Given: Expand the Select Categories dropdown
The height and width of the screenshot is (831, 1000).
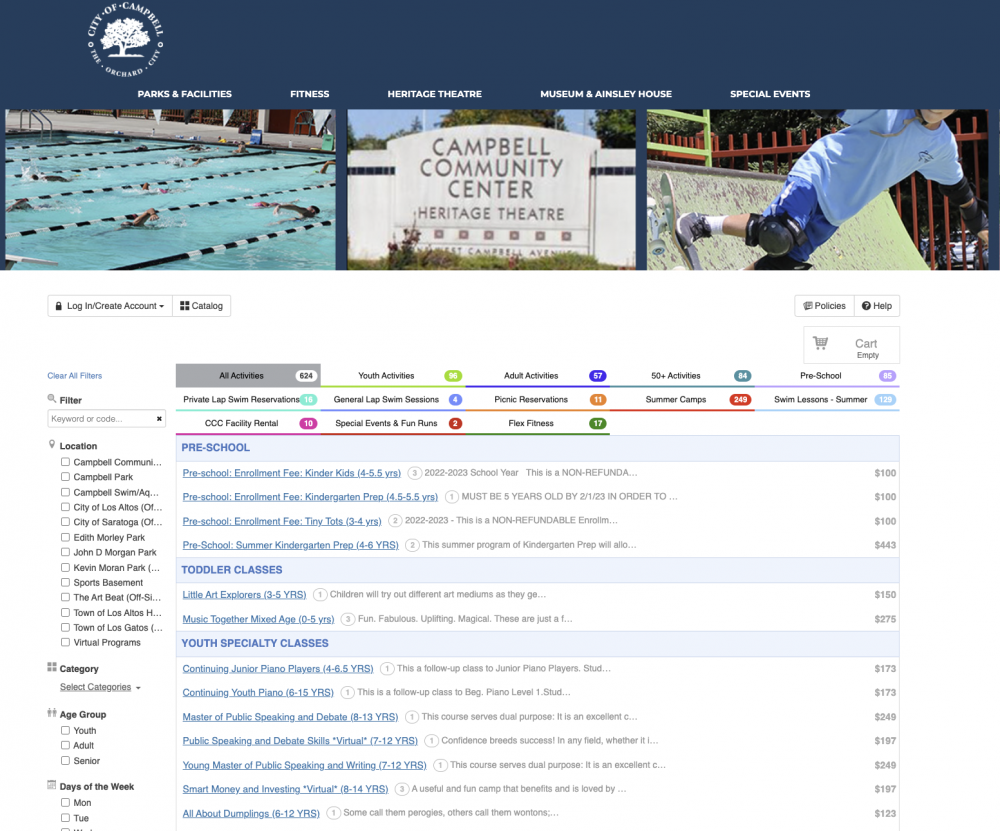Looking at the screenshot, I should (100, 687).
